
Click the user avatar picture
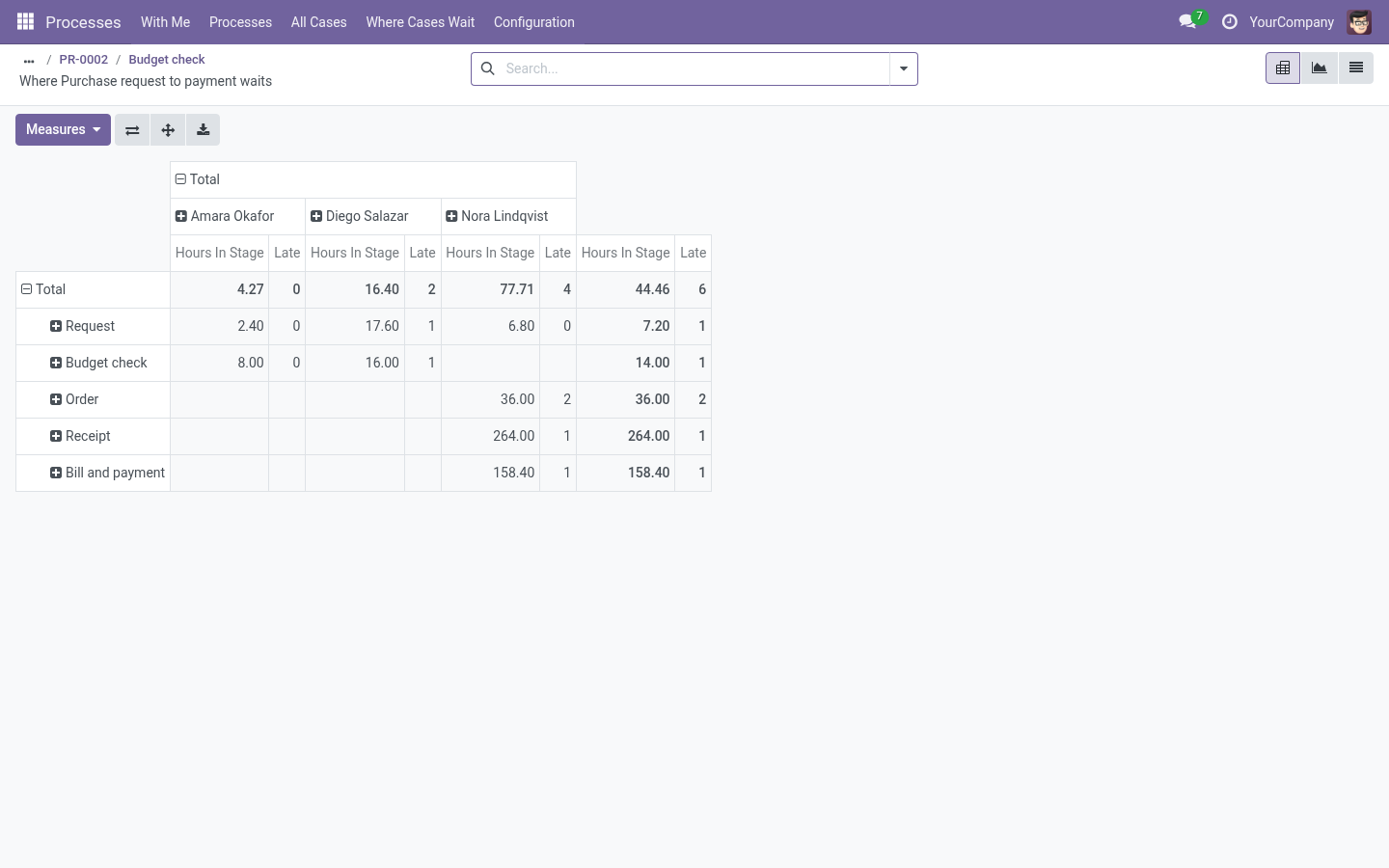coord(1359,22)
